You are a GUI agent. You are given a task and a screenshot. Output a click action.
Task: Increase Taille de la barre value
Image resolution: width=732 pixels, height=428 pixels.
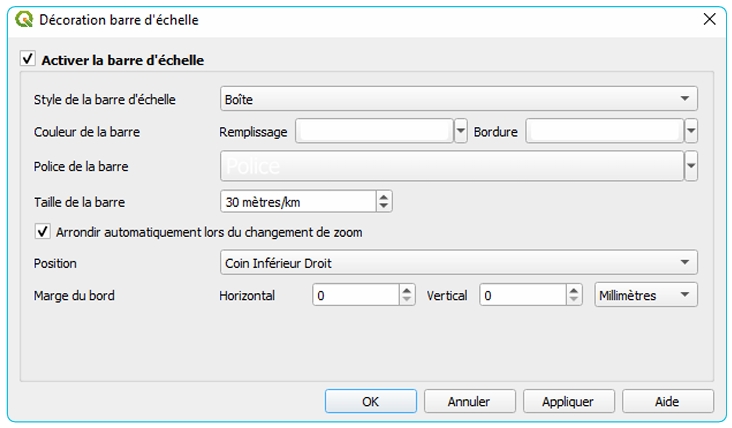tap(384, 197)
